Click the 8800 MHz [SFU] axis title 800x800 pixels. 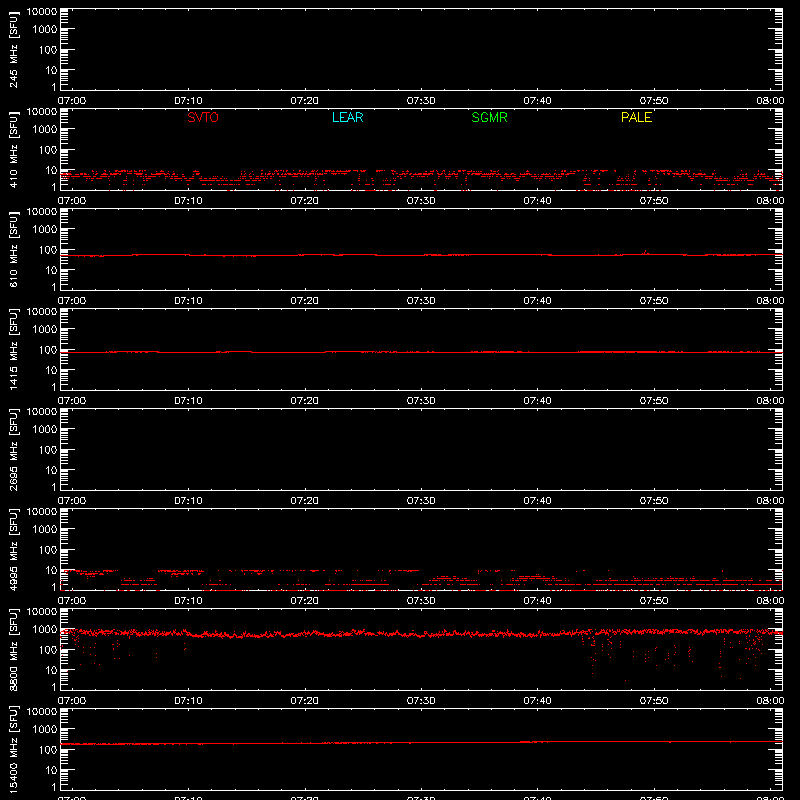click(x=13, y=650)
